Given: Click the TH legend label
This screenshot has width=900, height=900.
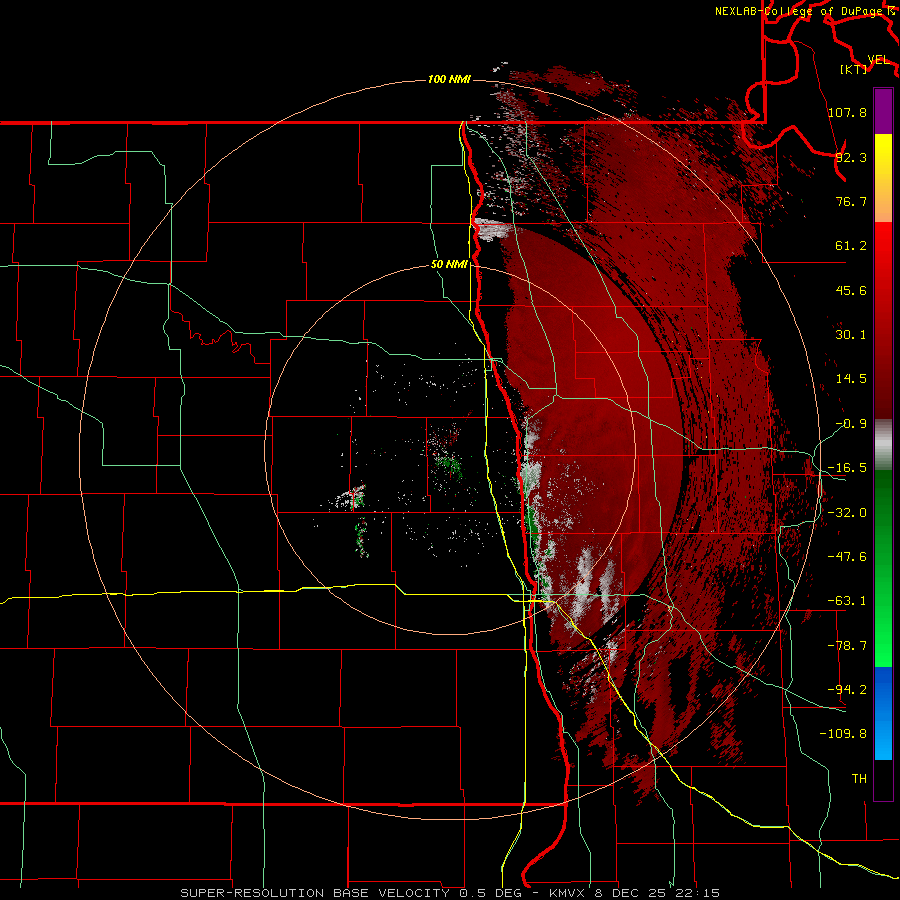Looking at the screenshot, I should point(859,779).
